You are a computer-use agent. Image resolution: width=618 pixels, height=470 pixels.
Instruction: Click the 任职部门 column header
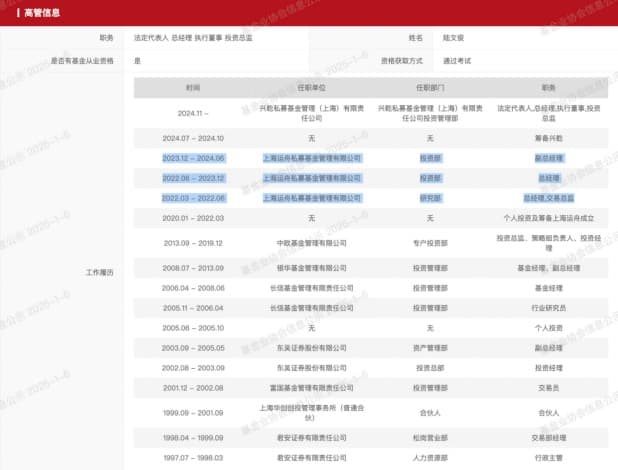click(429, 88)
